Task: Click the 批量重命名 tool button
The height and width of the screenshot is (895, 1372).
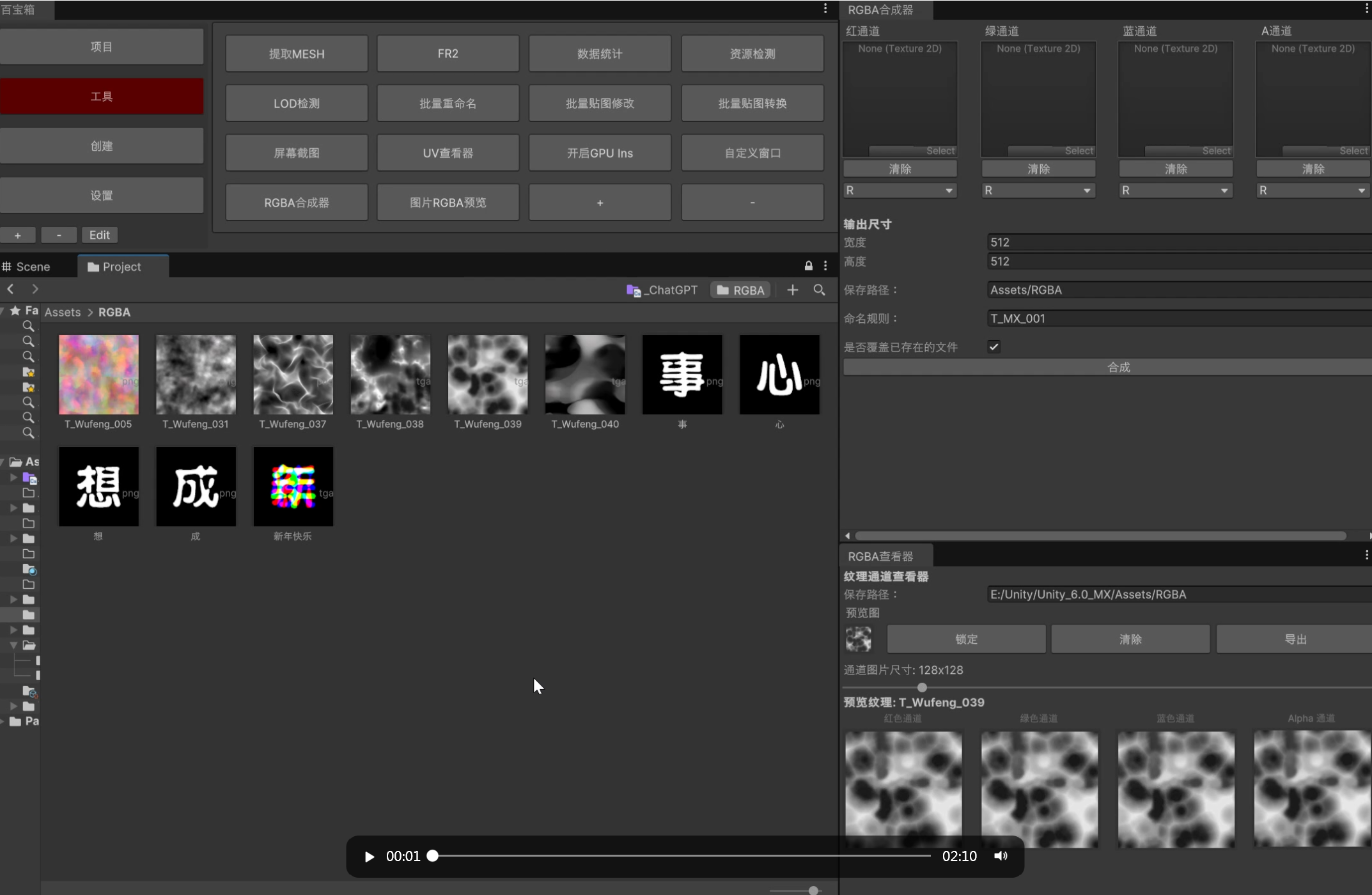Action: 448,104
